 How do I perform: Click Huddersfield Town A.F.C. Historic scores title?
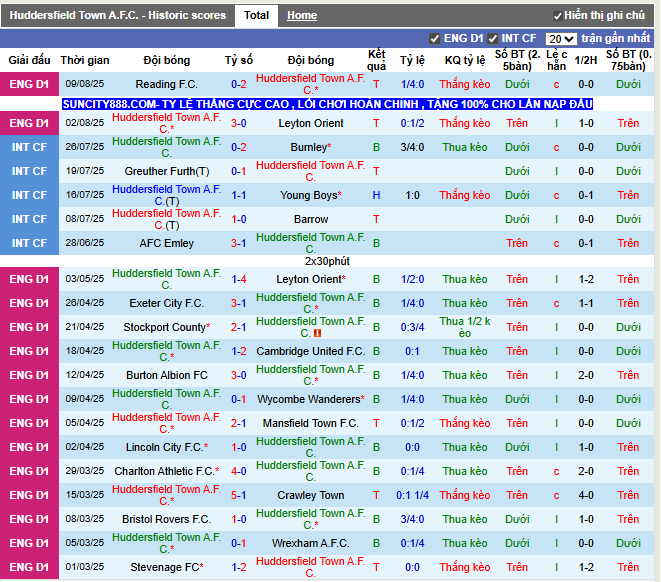tap(118, 16)
